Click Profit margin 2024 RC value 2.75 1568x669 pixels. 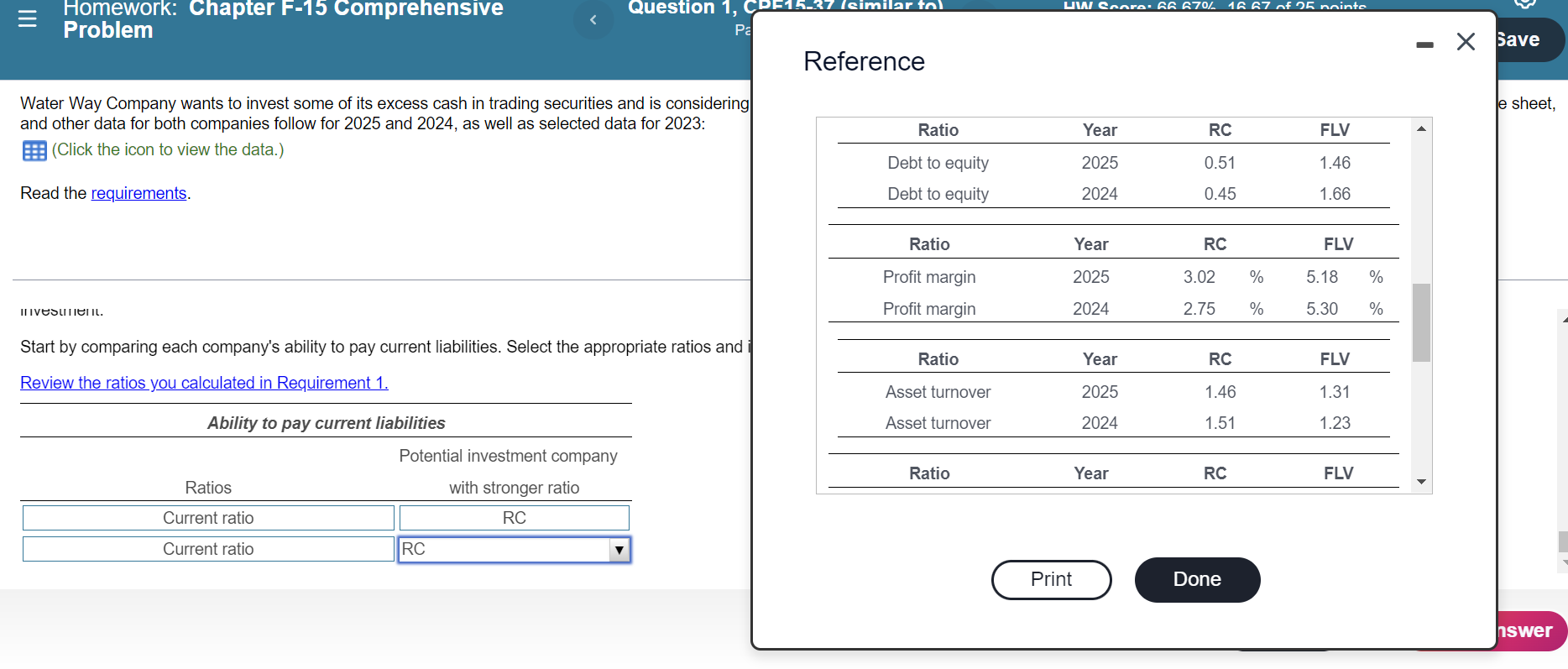[x=1199, y=309]
